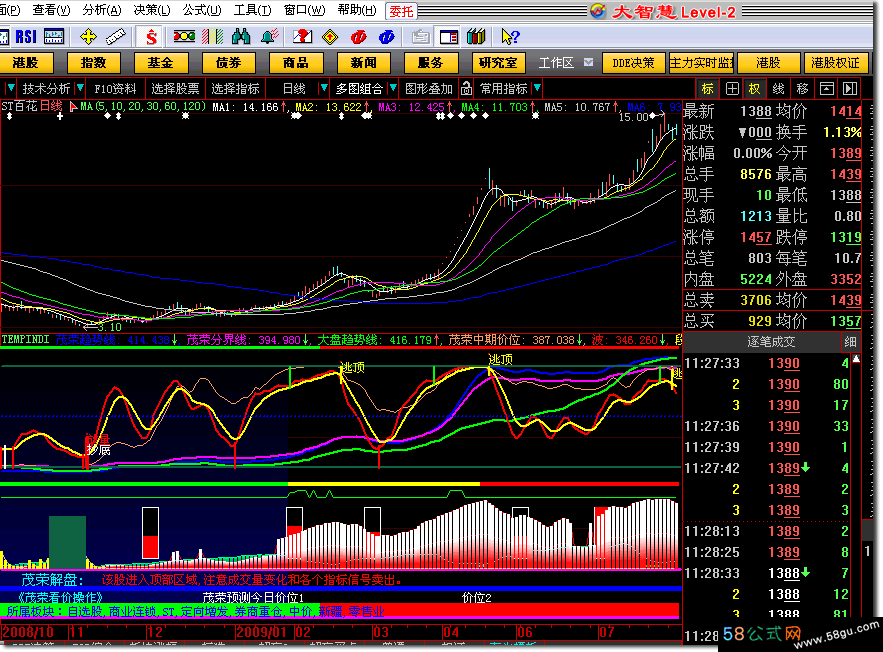Expand the 工作区 workspace dropdown arrow
This screenshot has height=652, width=883.
click(x=588, y=62)
